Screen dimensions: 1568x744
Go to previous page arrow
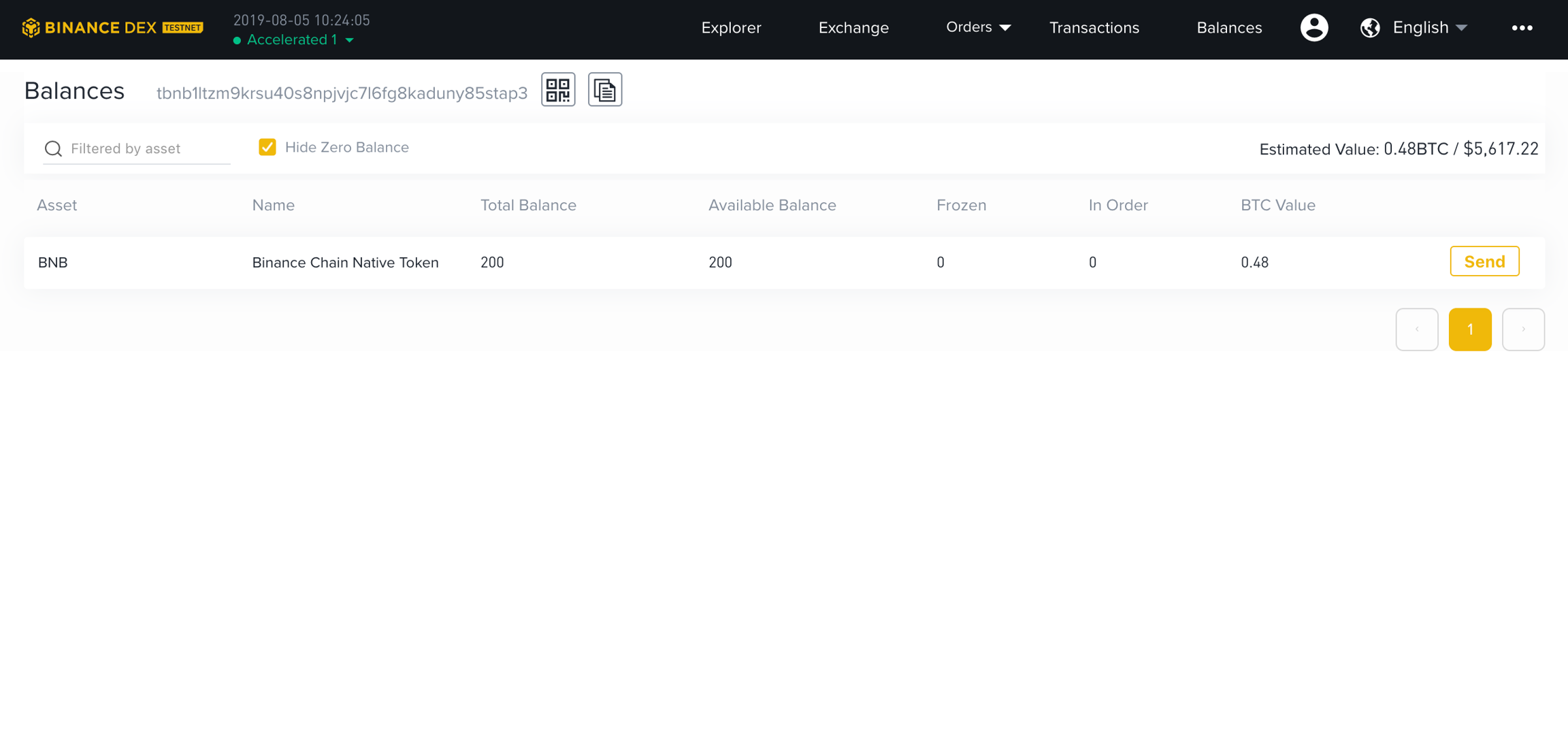[1417, 329]
